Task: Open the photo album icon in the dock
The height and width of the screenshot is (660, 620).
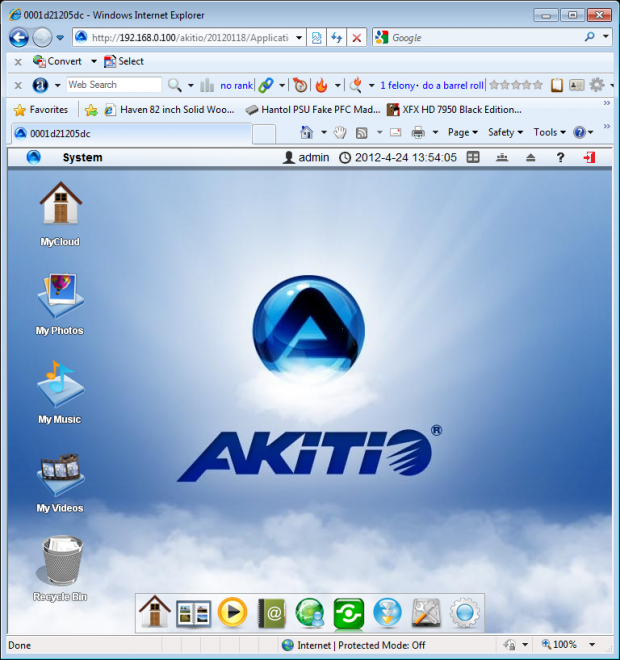Action: (x=193, y=613)
